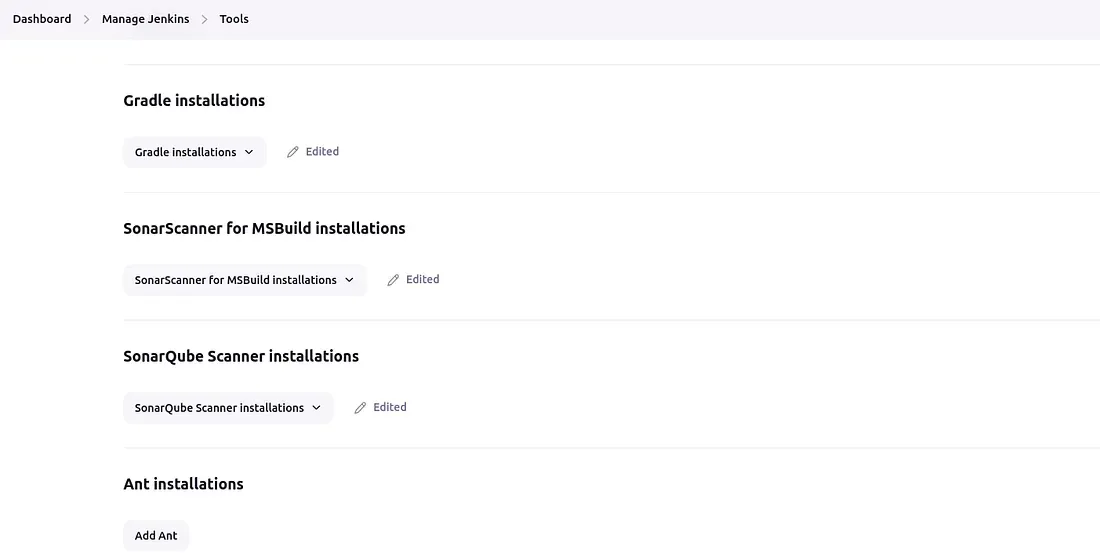Screen dimensions: 1100x554
Task: Click the breadcrumb arrow after Dashboard
Action: point(87,19)
